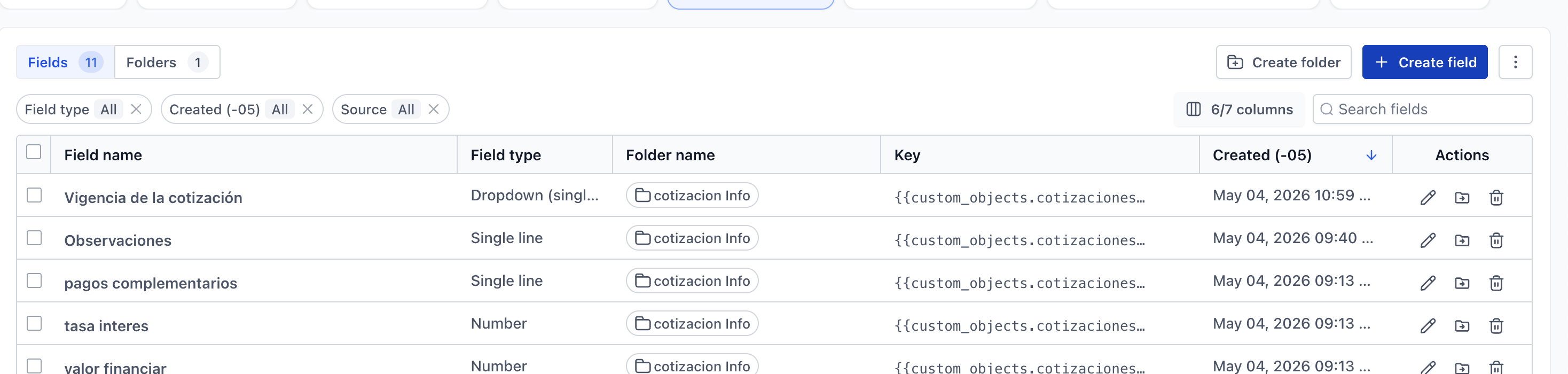
Task: Delete the Vigencia de la cotización field
Action: pos(1496,197)
